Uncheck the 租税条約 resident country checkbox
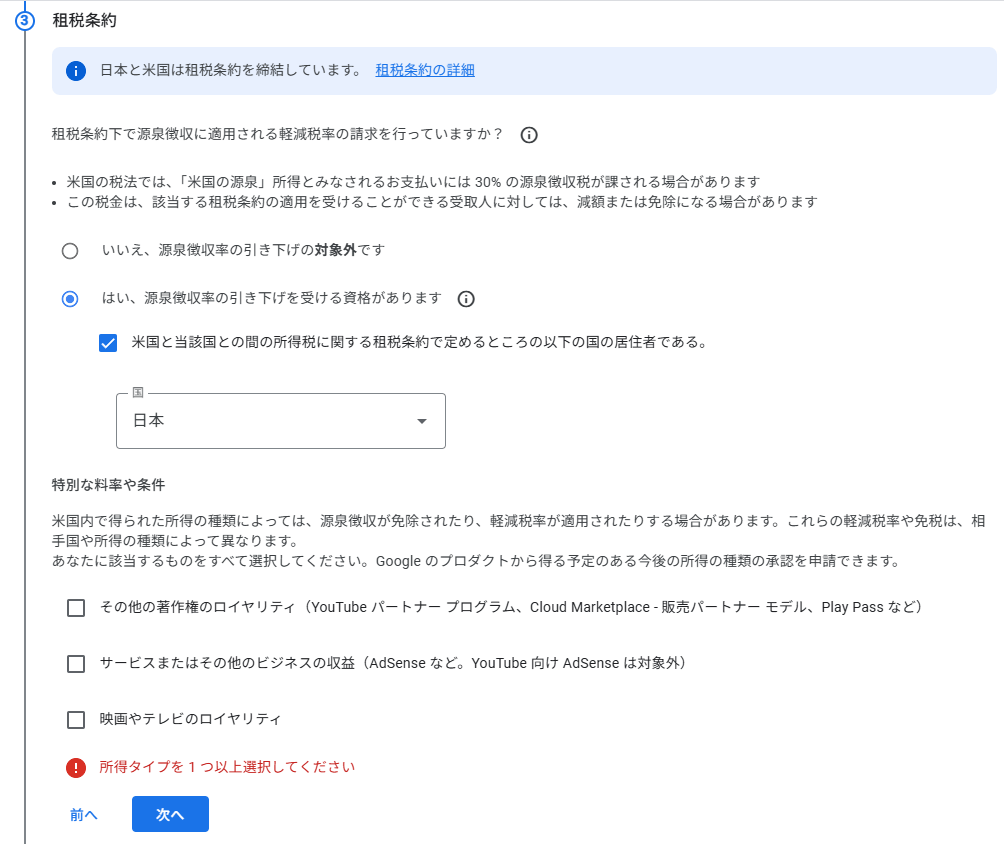1004x844 pixels. coord(108,343)
